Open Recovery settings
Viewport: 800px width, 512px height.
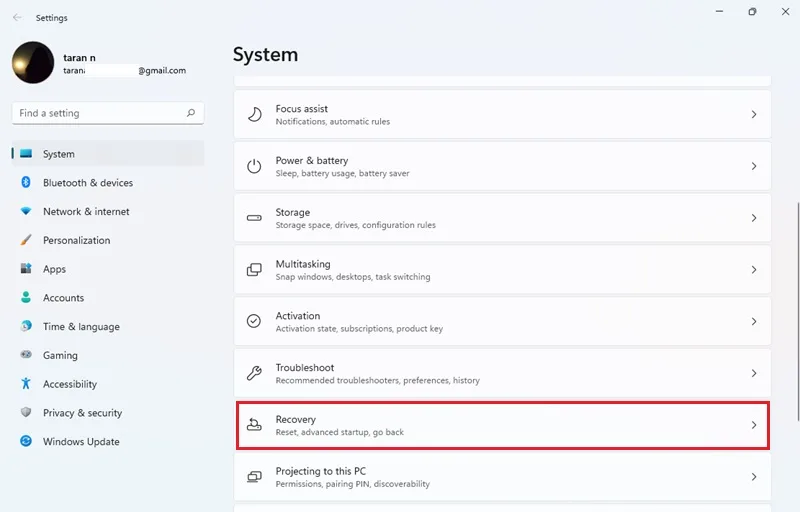[503, 425]
